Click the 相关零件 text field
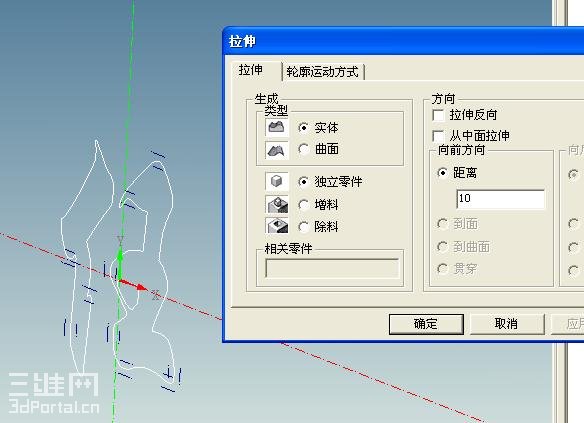Screen dimensions: 584x423 point(331,268)
